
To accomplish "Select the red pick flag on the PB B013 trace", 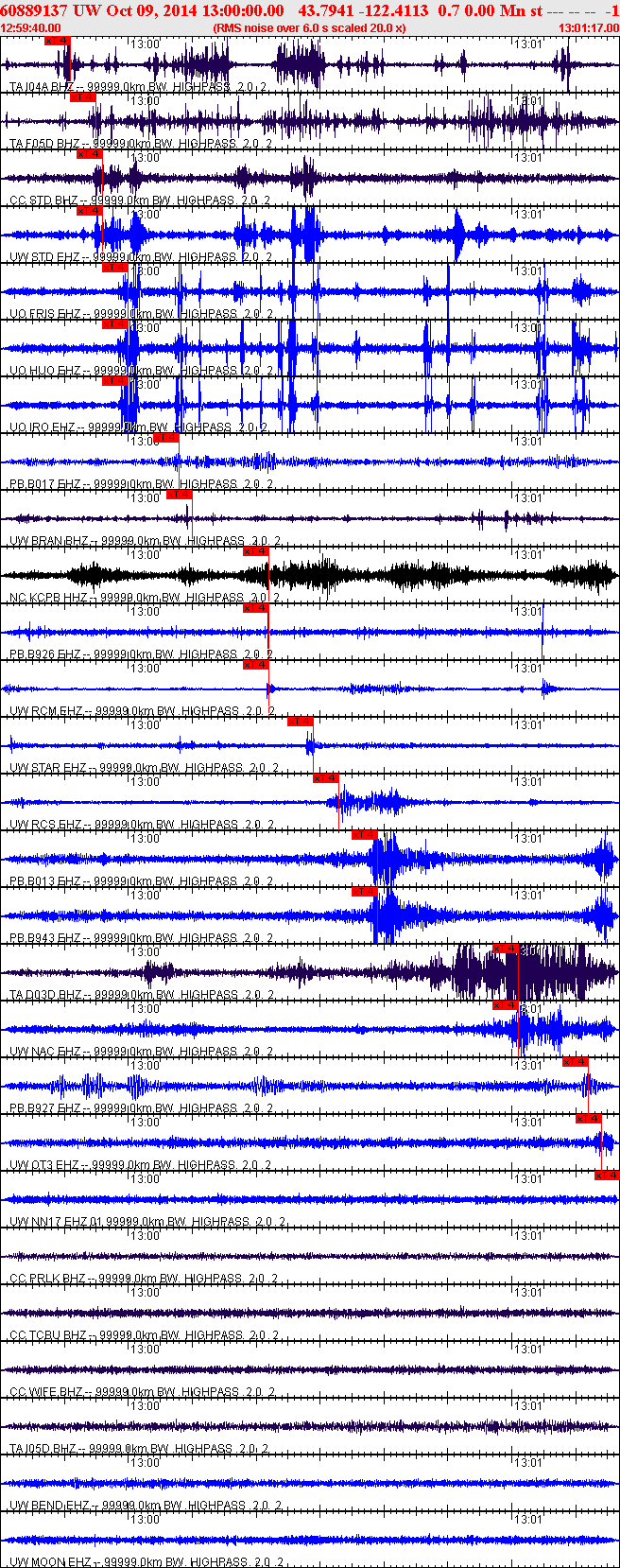I will pyautogui.click(x=365, y=835).
